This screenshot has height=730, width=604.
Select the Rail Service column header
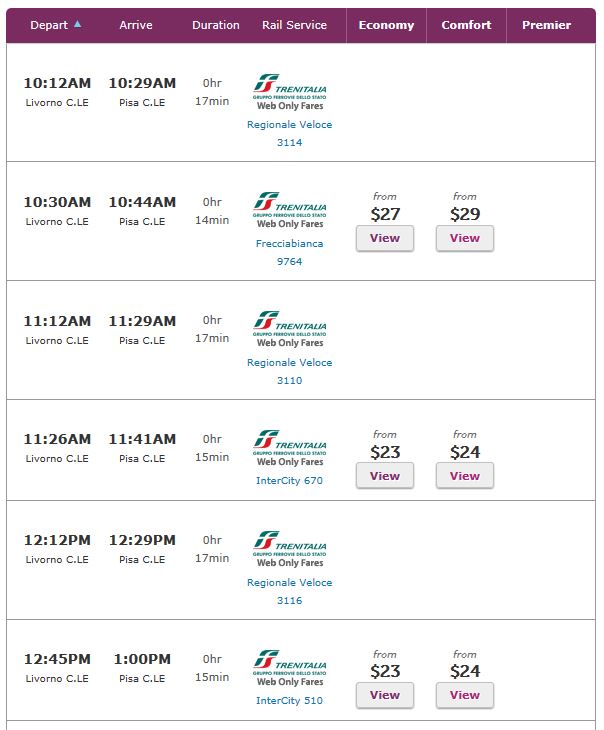[294, 25]
